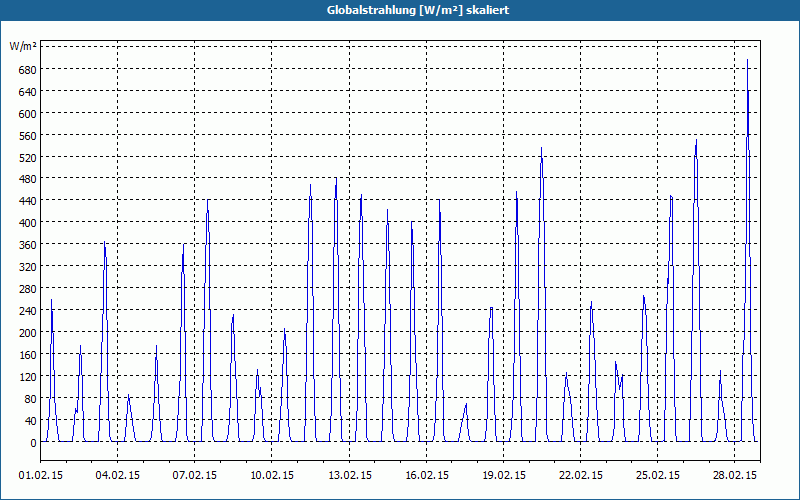The width and height of the screenshot is (800, 500).
Task: Select the 25.02.15 date label
Action: (x=658, y=475)
